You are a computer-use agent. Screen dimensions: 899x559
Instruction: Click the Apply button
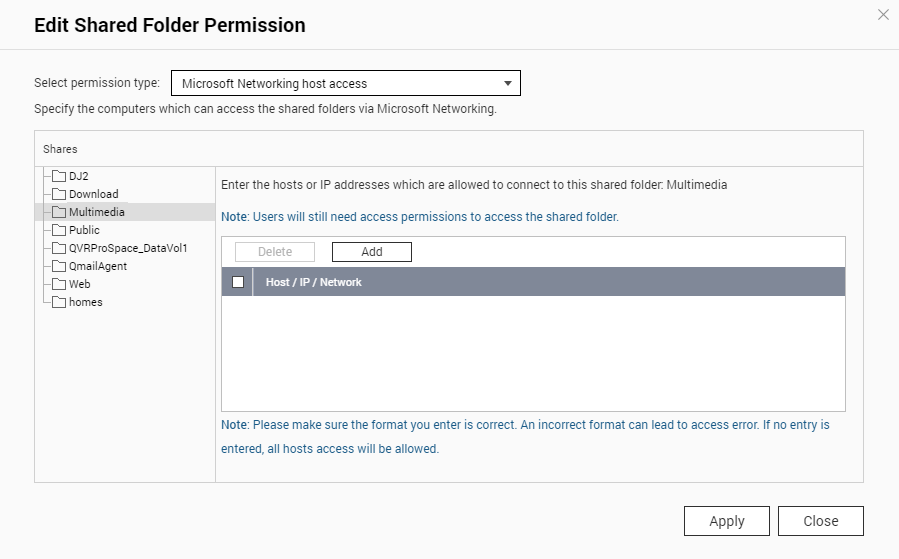coord(726,521)
